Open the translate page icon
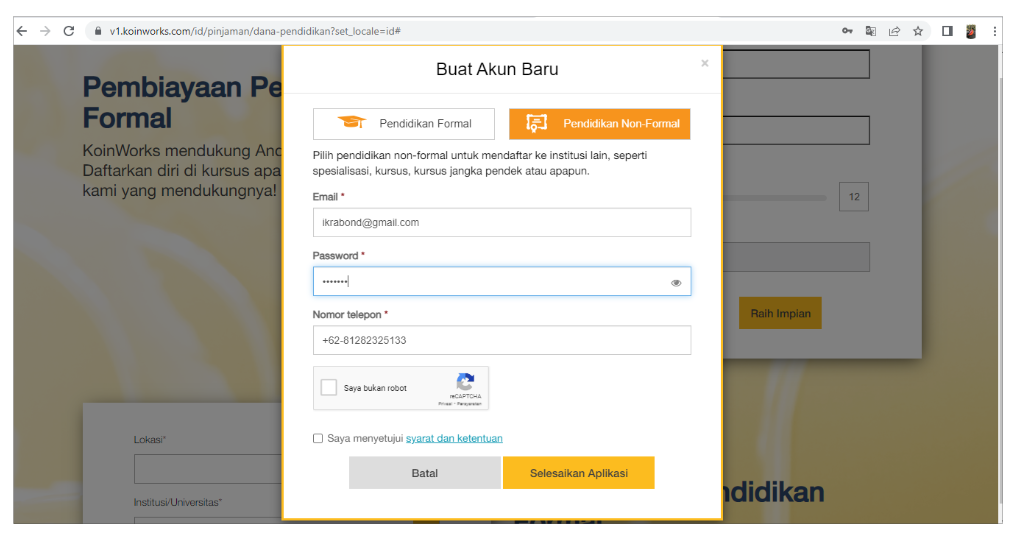 click(871, 31)
